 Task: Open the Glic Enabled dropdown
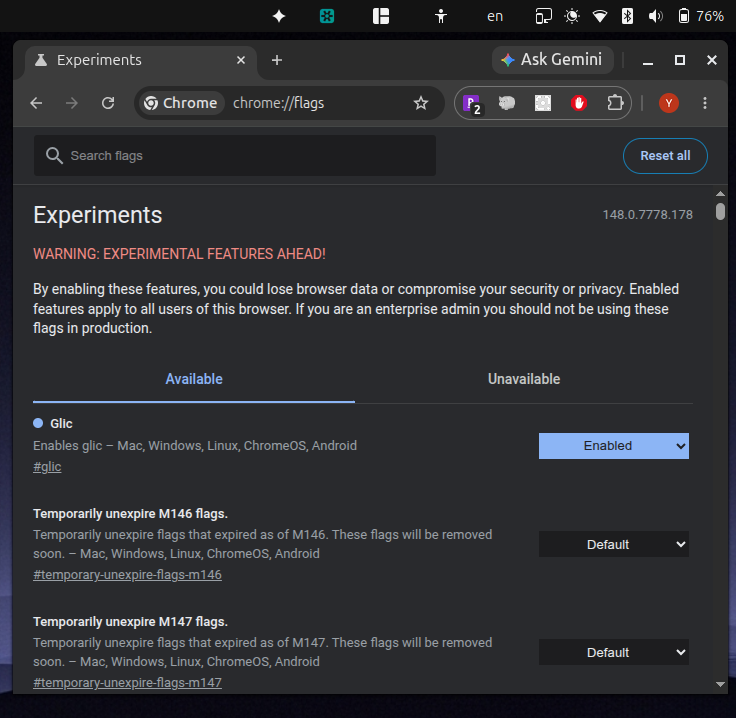coord(613,446)
